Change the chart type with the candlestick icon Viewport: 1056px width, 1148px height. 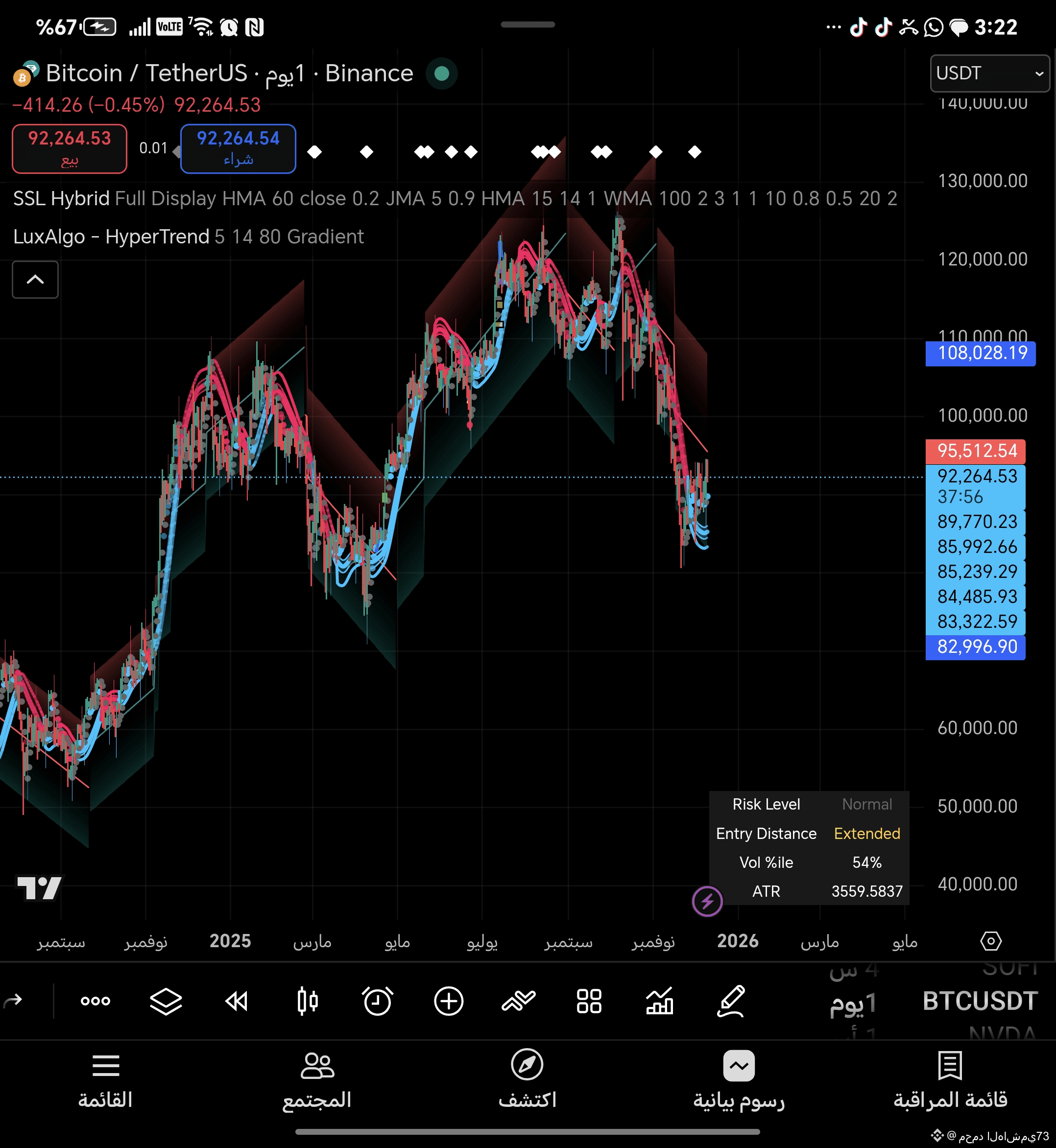(308, 1001)
